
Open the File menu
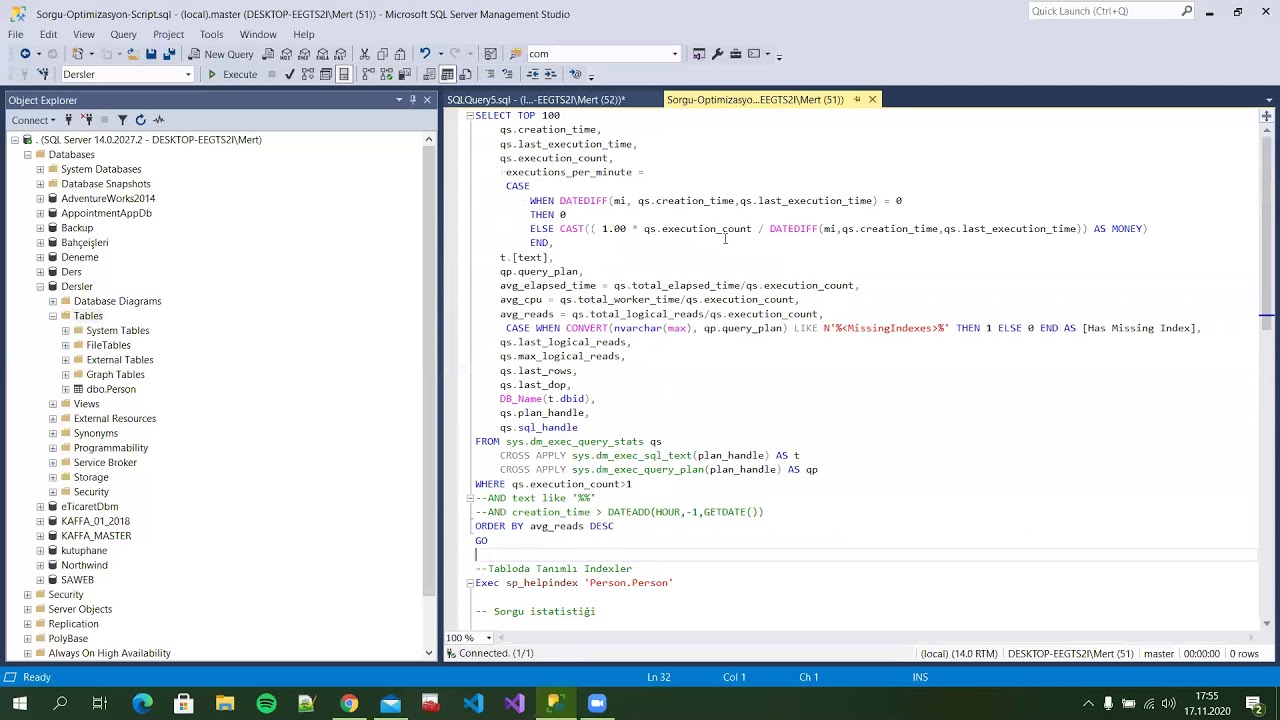click(x=16, y=34)
